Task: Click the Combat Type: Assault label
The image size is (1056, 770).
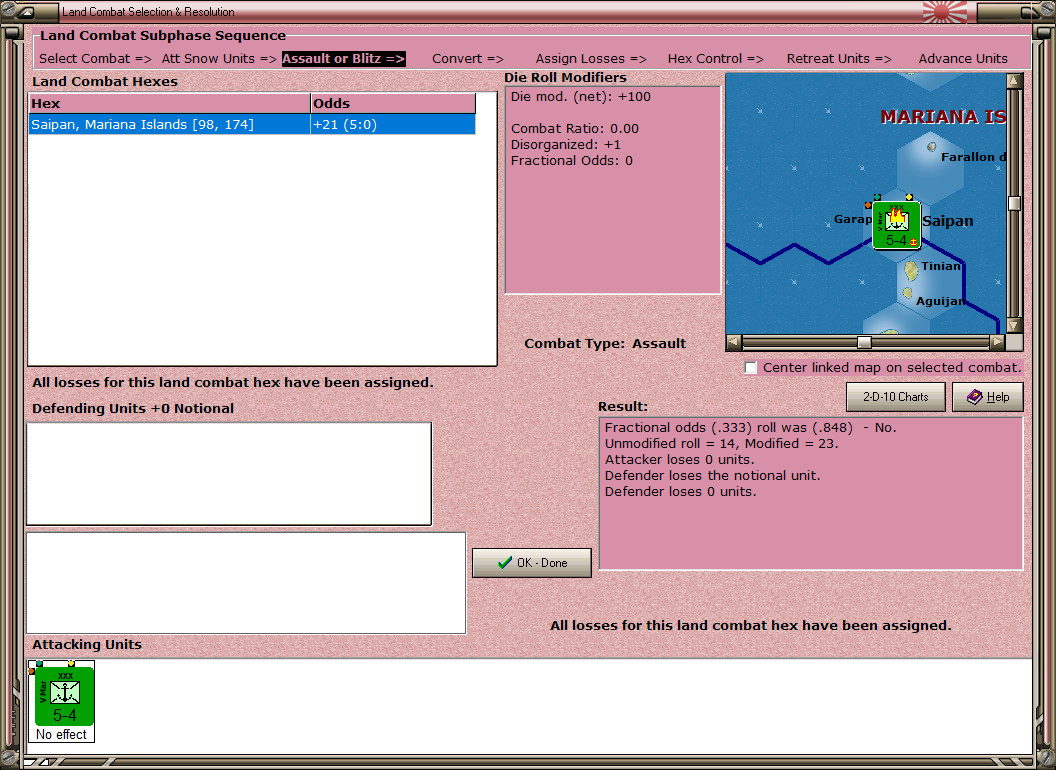Action: coord(605,344)
